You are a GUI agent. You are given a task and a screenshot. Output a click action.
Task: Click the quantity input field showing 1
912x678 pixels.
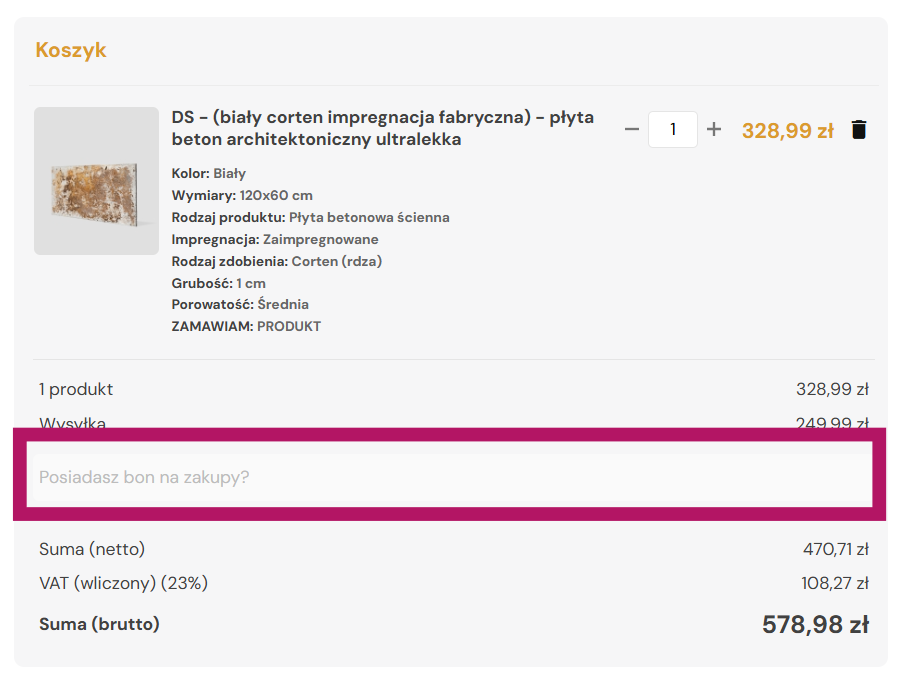pos(673,129)
